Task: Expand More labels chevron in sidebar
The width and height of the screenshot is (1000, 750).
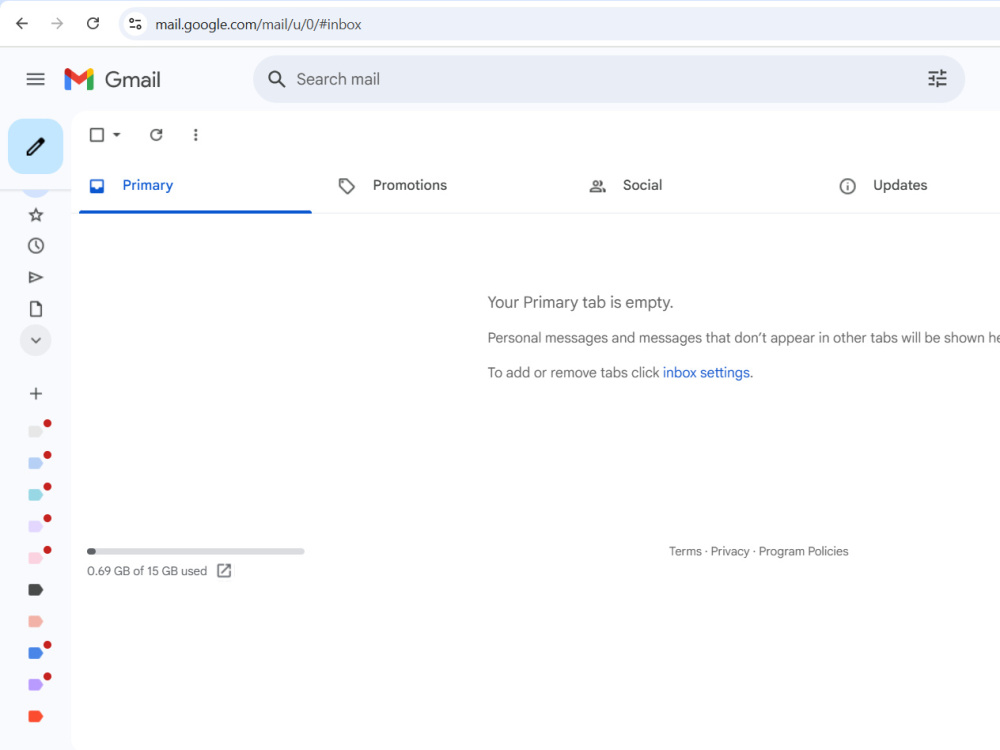Action: pos(36,340)
